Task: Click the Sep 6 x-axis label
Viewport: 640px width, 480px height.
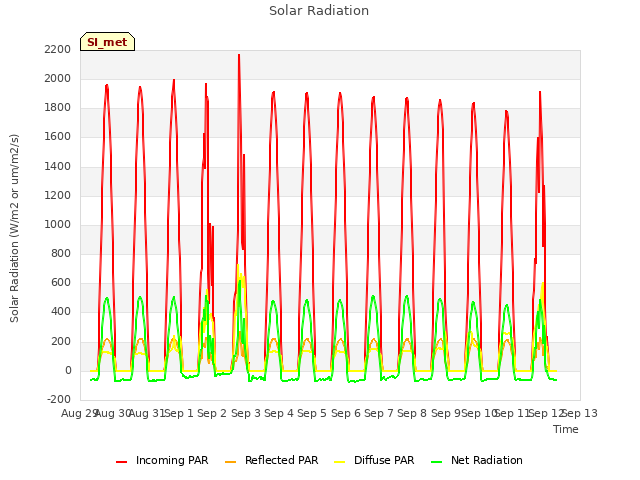Action: [346, 413]
